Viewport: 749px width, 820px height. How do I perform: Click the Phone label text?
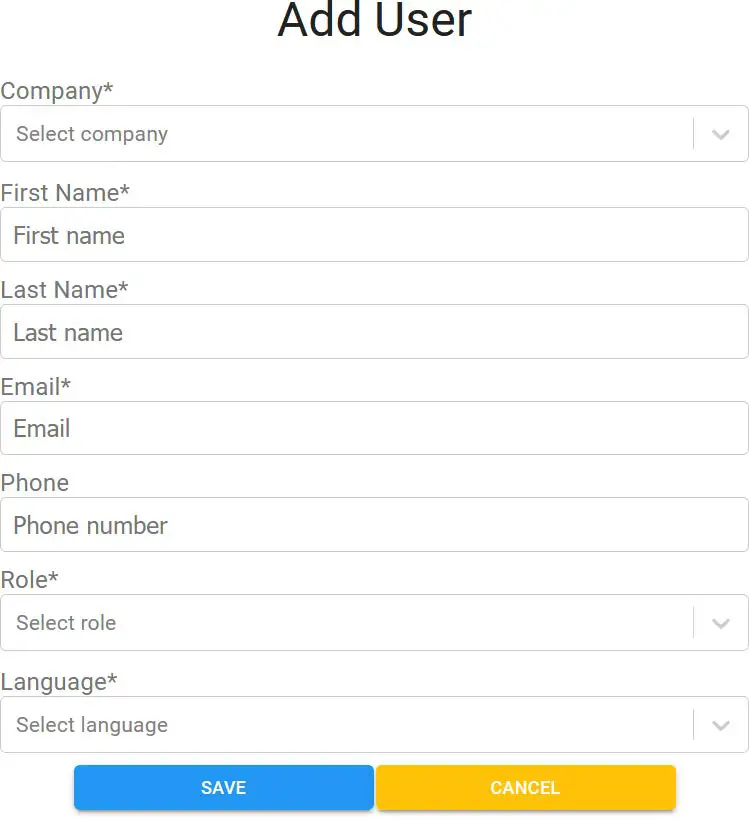35,483
